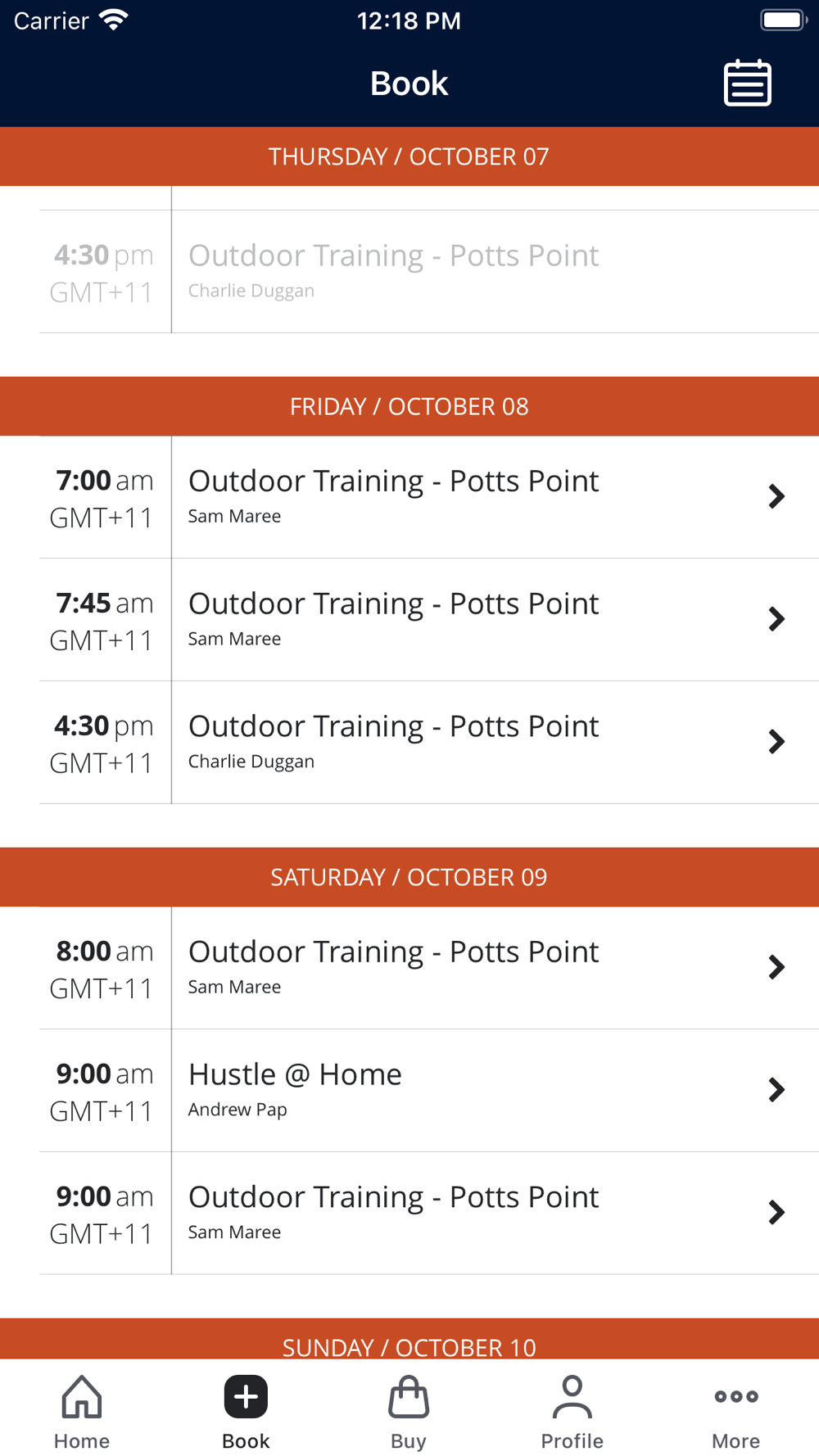This screenshot has height=1456, width=819.
Task: Select Friday 7:00 am Outdoor Training class
Action: click(x=429, y=497)
